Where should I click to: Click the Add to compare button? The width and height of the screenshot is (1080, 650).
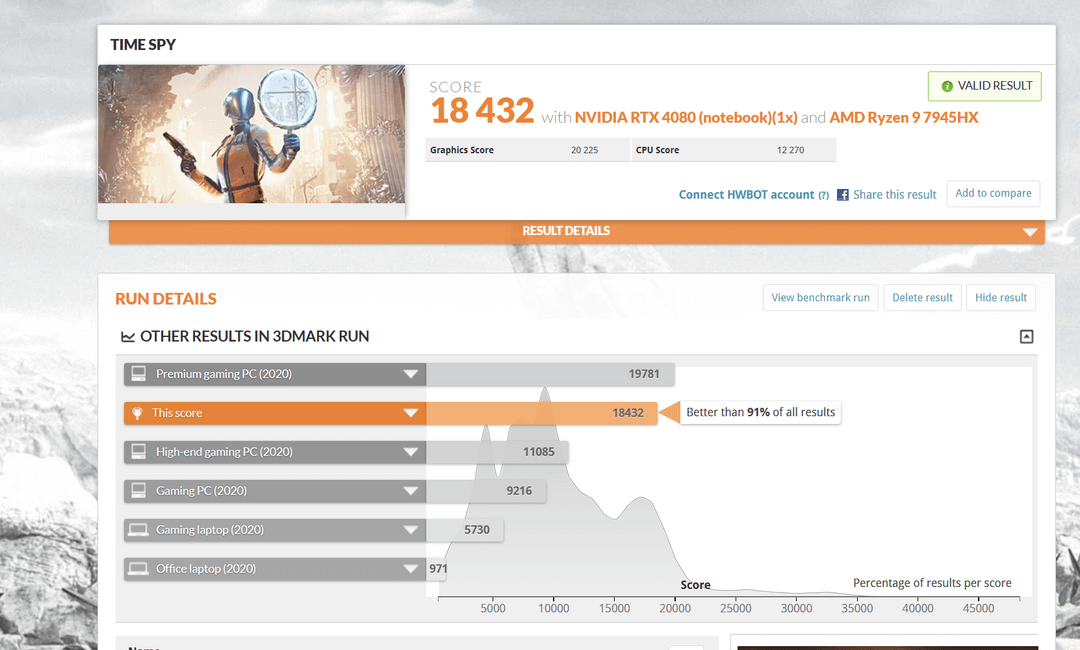[x=993, y=193]
